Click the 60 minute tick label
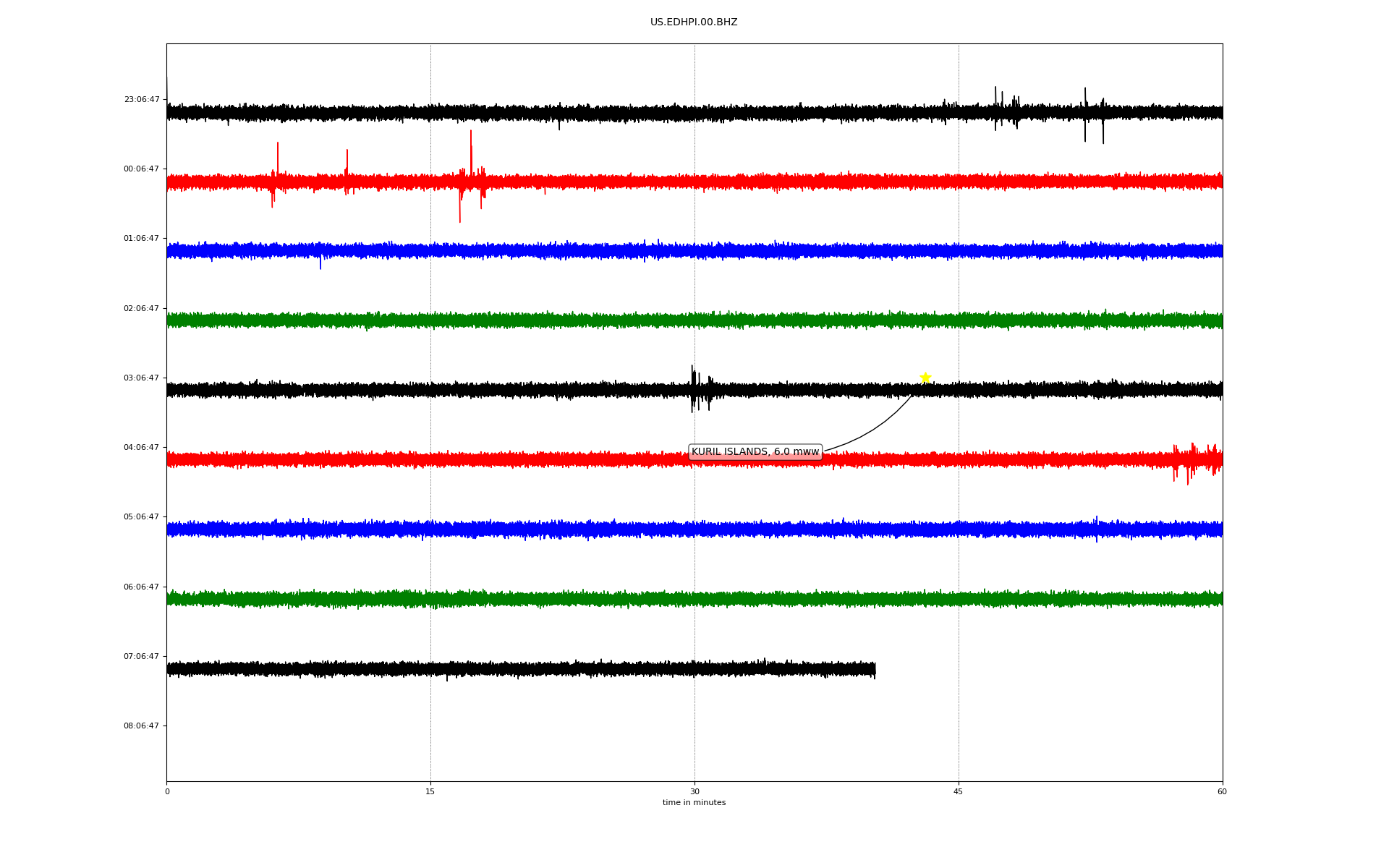 pyautogui.click(x=1222, y=792)
